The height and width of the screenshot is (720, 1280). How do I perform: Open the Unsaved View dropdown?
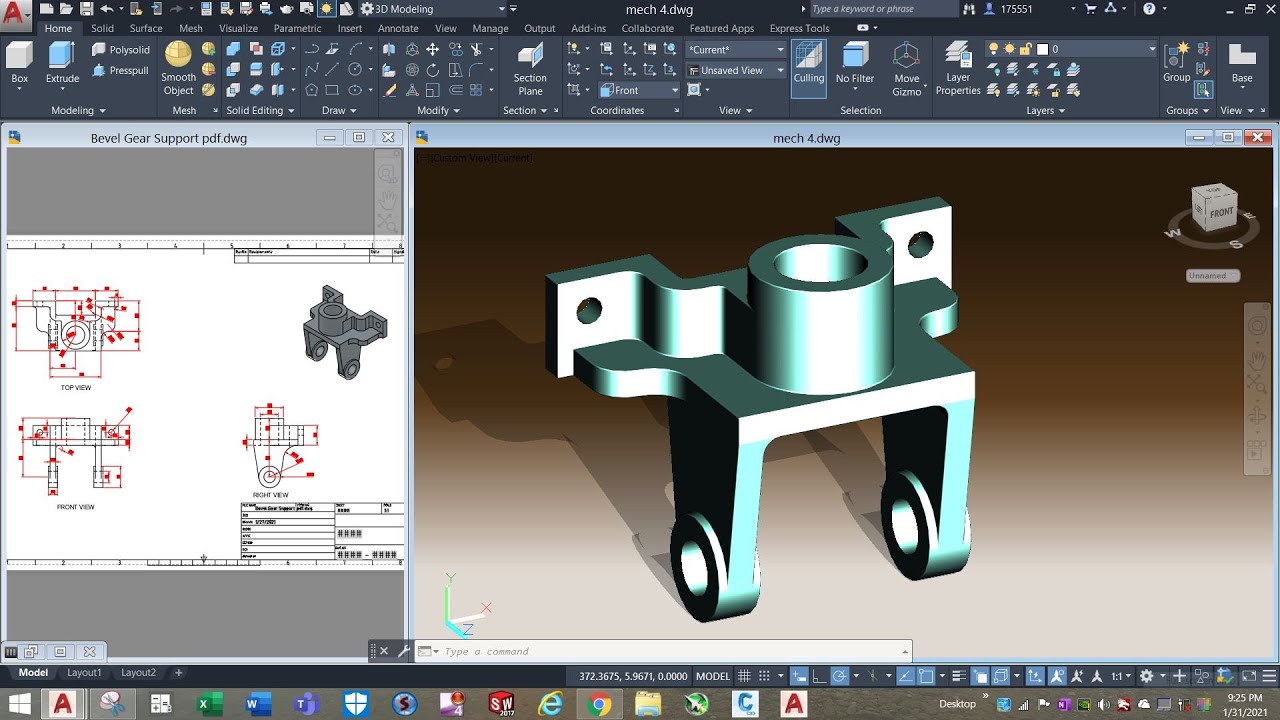(x=737, y=70)
